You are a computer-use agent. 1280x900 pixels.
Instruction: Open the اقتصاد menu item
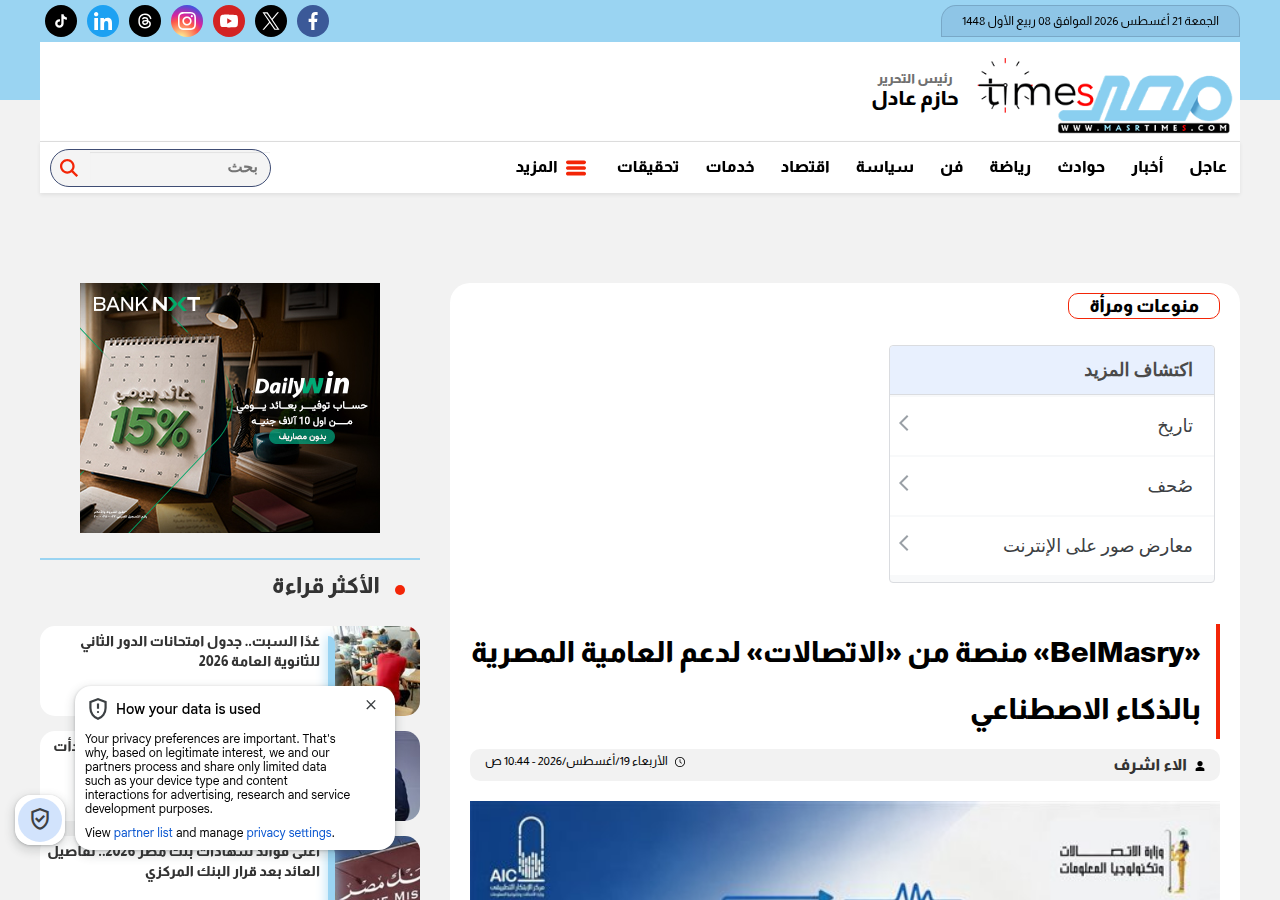click(x=805, y=168)
